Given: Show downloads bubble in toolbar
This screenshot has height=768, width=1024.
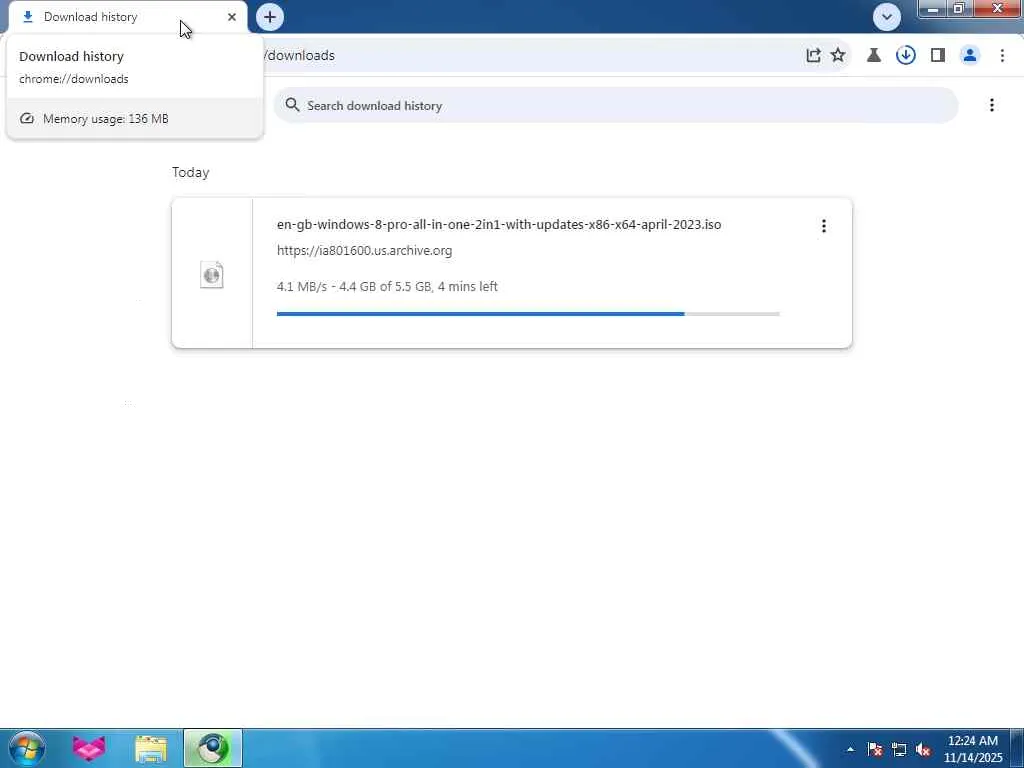Looking at the screenshot, I should [x=906, y=56].
